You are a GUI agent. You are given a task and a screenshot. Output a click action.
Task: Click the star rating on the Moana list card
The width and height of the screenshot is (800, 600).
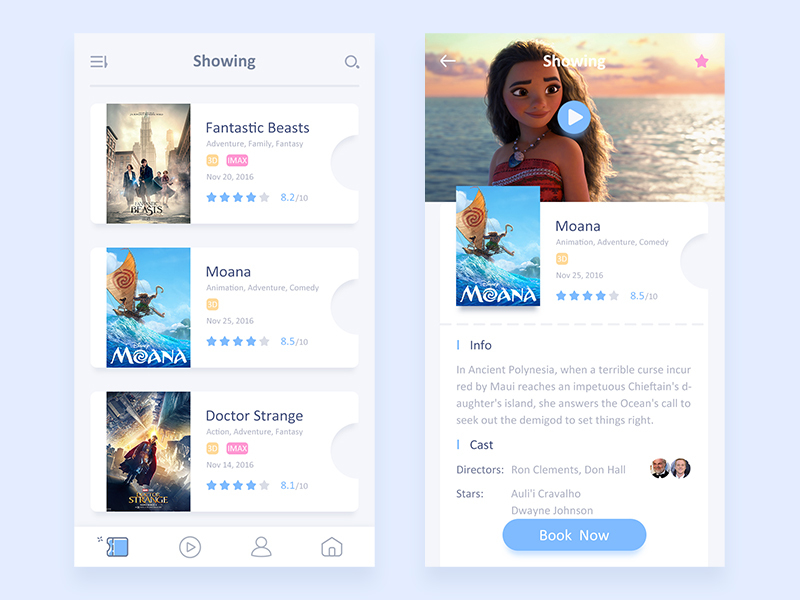(x=238, y=341)
